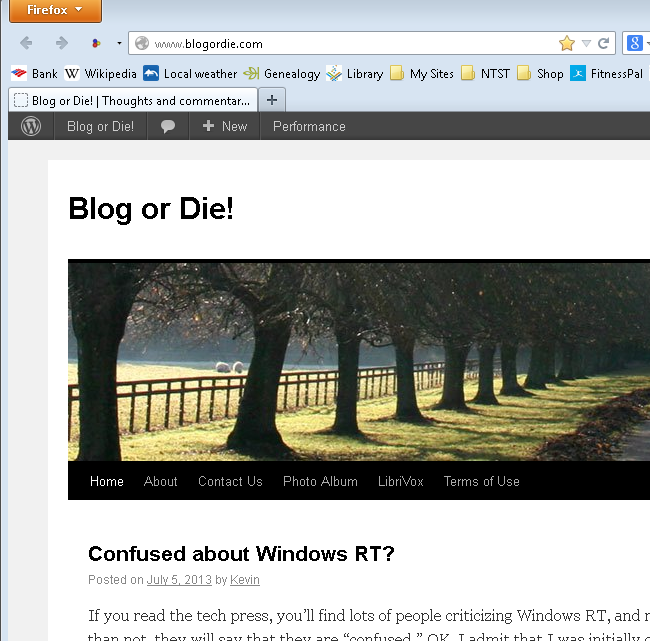
Task: Click the WordPress logo in admin bar
Action: tap(31, 126)
